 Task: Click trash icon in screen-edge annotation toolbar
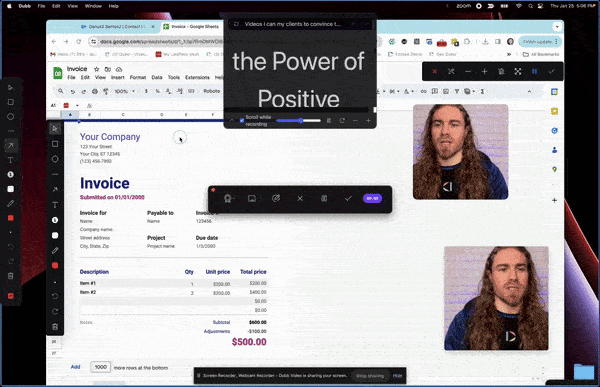[x=11, y=276]
